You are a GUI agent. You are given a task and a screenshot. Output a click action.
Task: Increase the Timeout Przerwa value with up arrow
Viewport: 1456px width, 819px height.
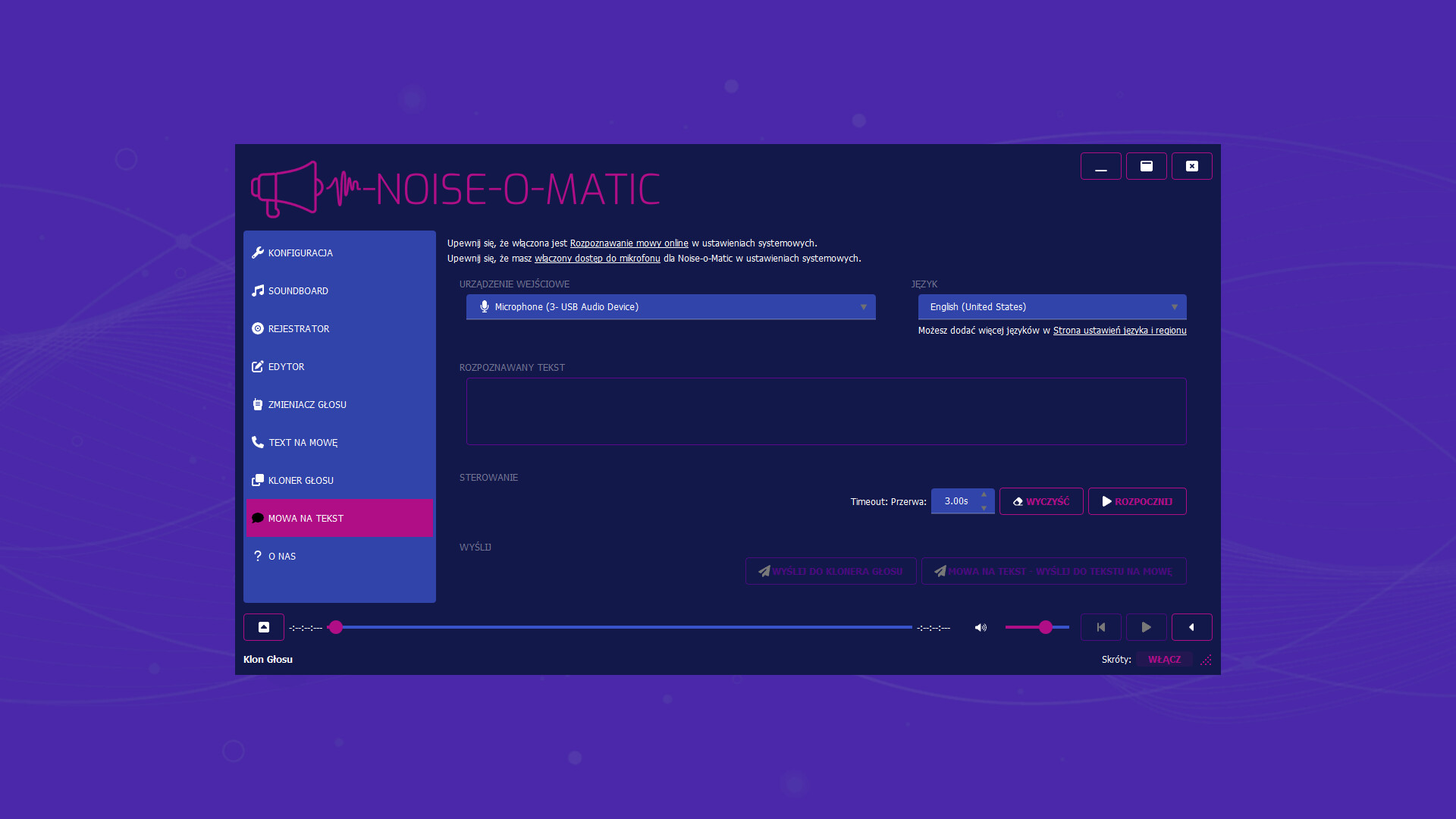click(984, 494)
